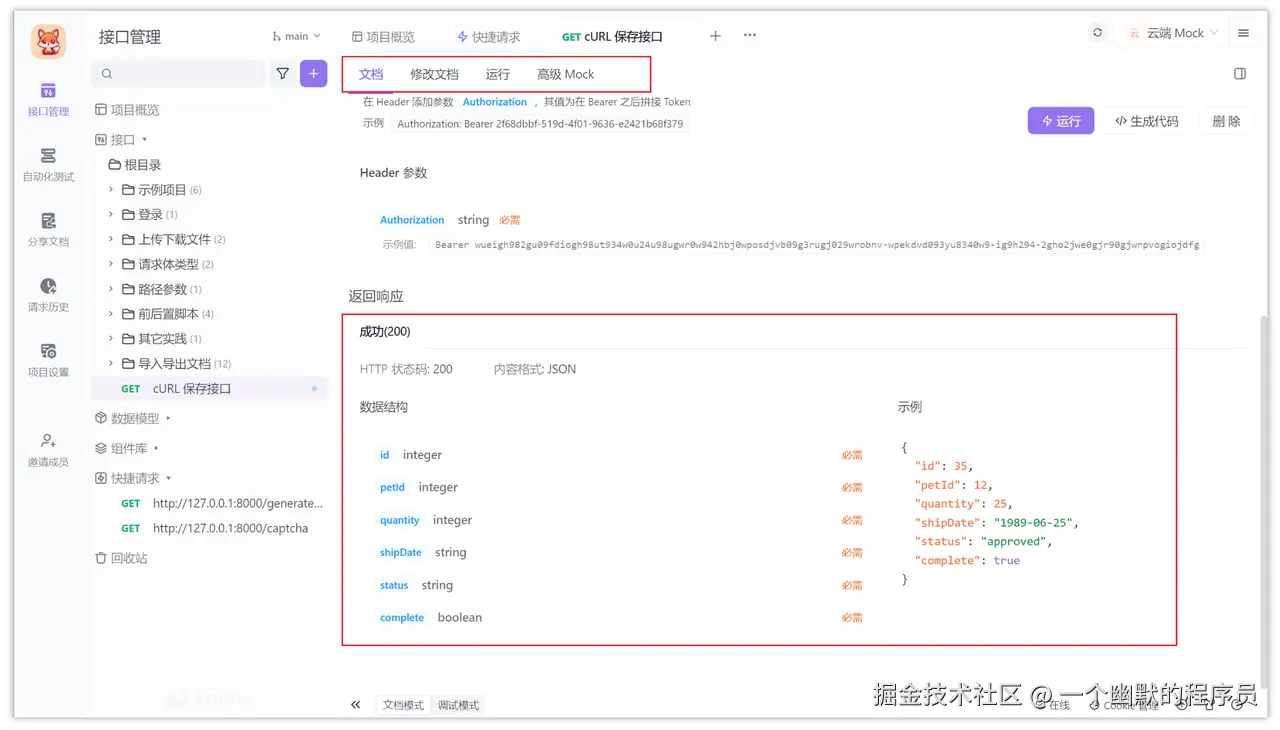Open the 云端 Mock environment dropdown
The height and width of the screenshot is (730, 1280).
(1173, 33)
